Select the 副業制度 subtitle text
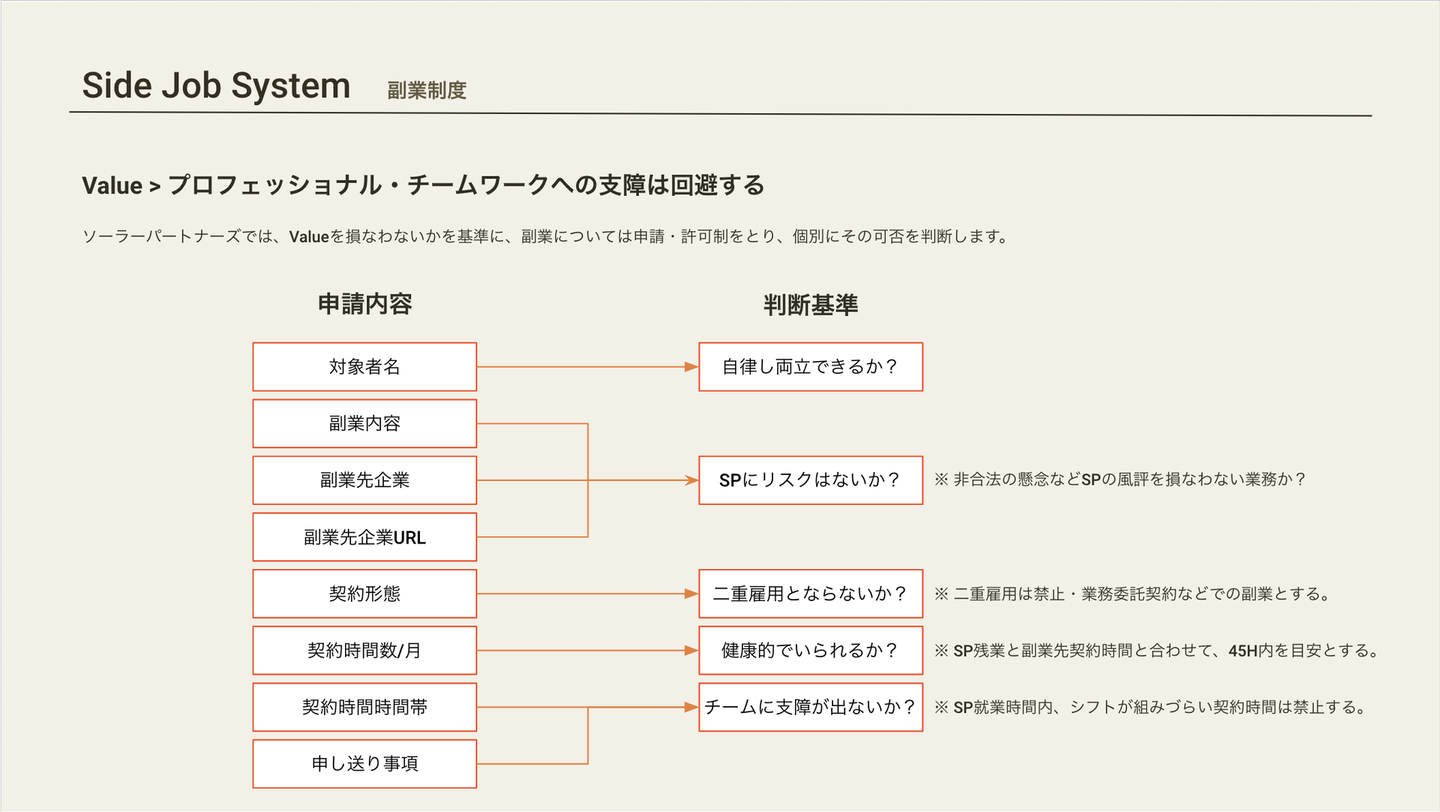This screenshot has height=812, width=1440. pyautogui.click(x=427, y=91)
